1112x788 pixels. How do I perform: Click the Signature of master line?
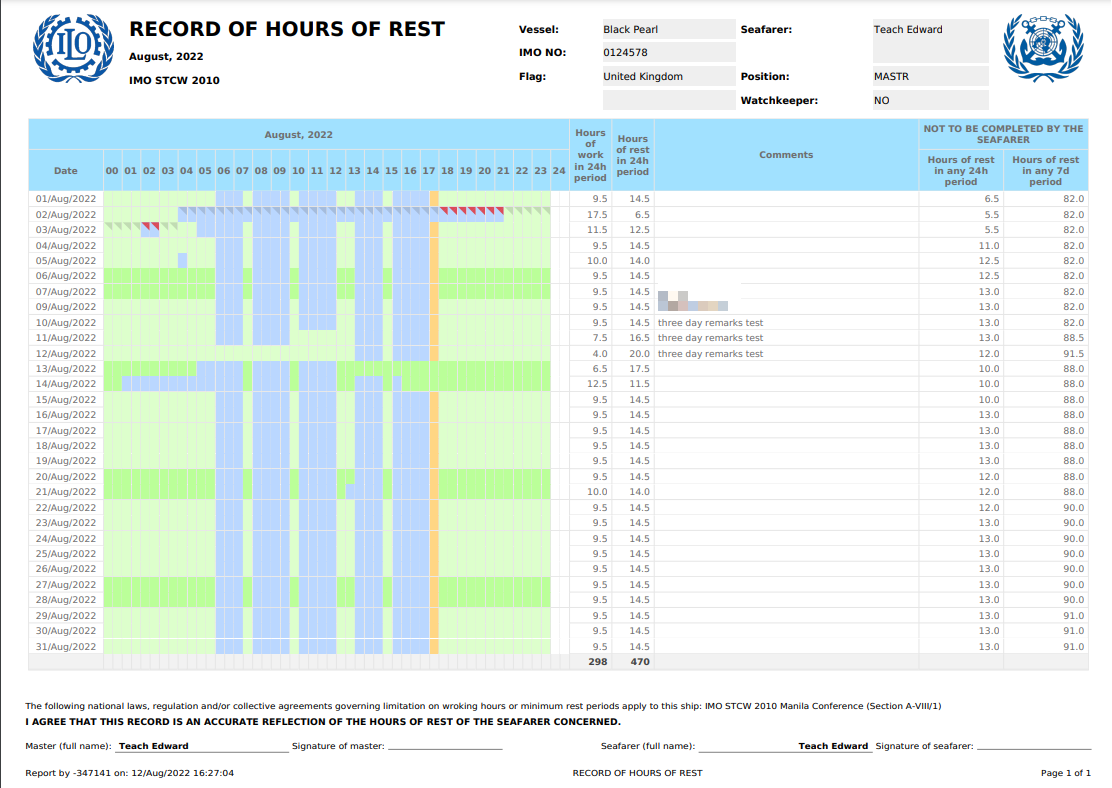[445, 746]
